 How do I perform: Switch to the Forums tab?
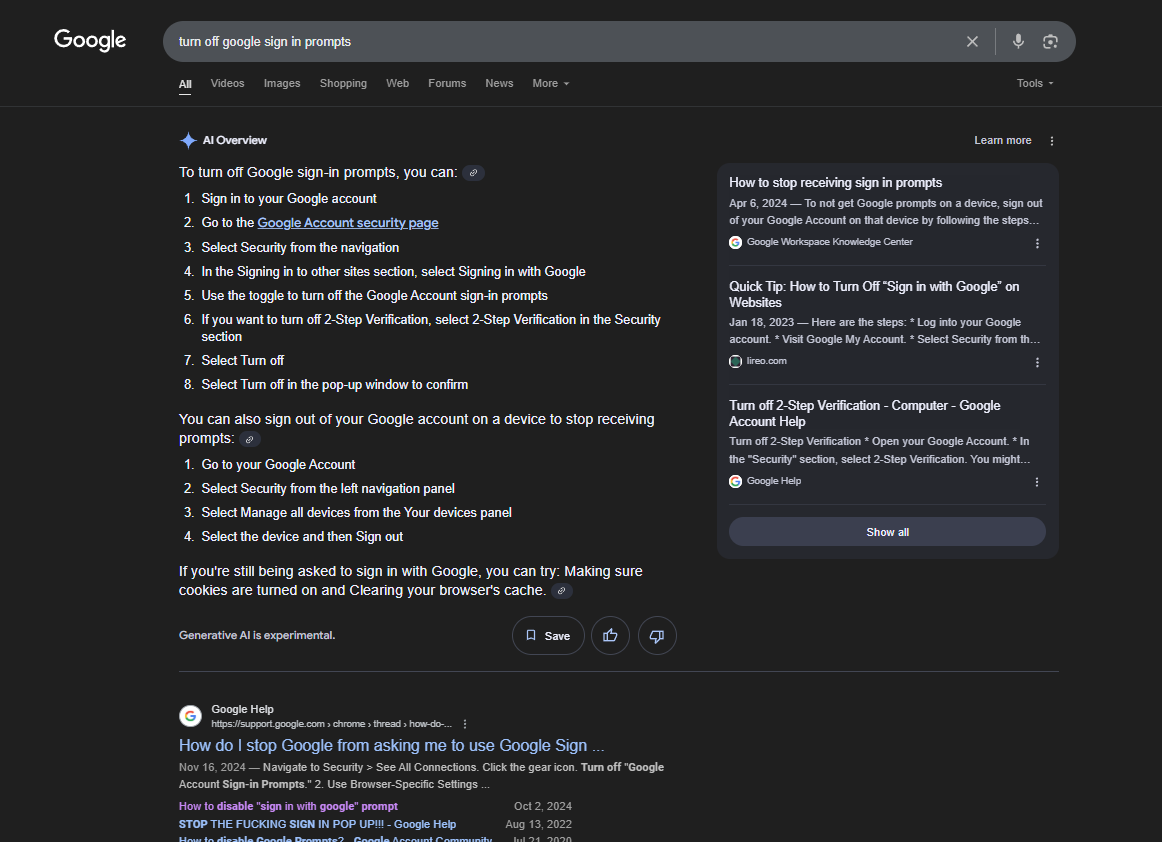tap(447, 84)
